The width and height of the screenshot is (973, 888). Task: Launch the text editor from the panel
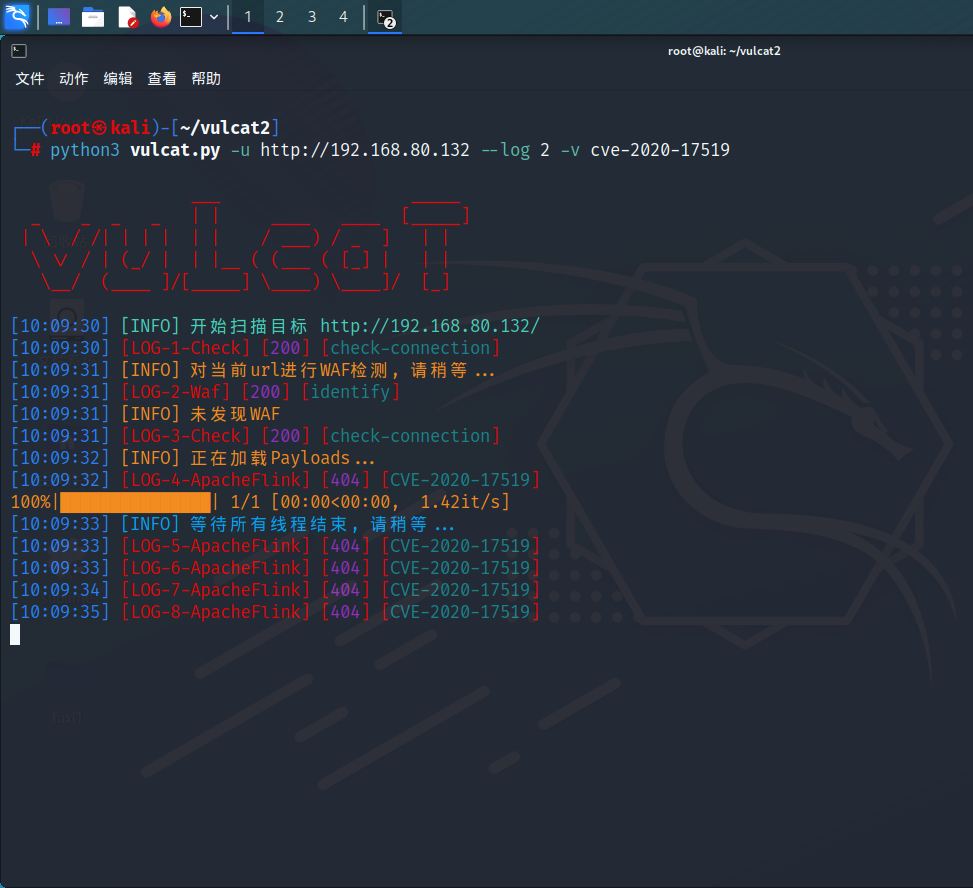(127, 17)
